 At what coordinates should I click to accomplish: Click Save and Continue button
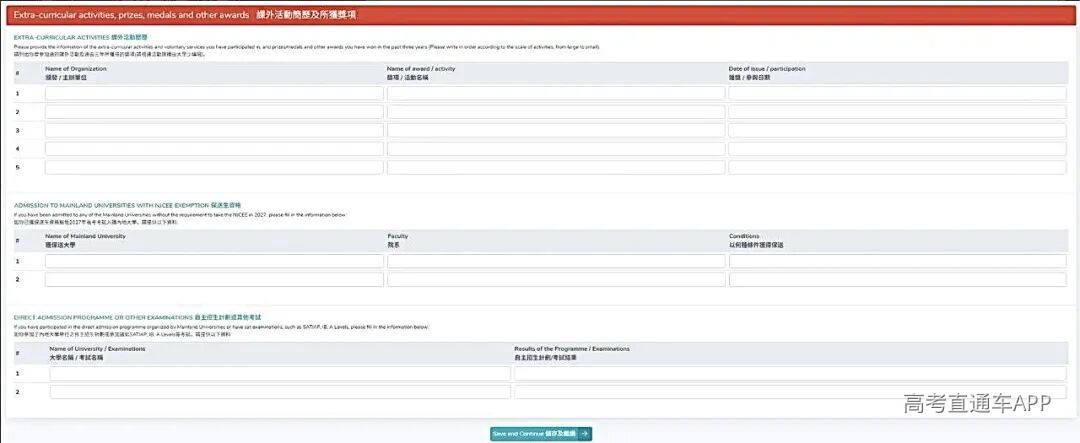click(541, 433)
